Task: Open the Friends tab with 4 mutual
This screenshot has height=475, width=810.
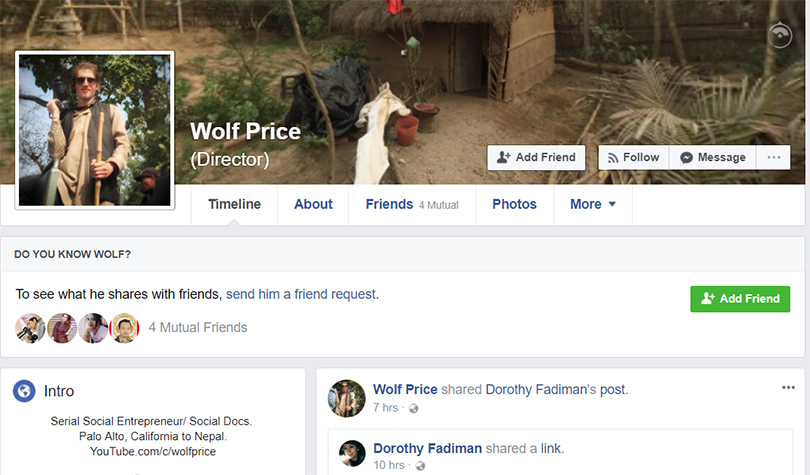Action: click(411, 204)
